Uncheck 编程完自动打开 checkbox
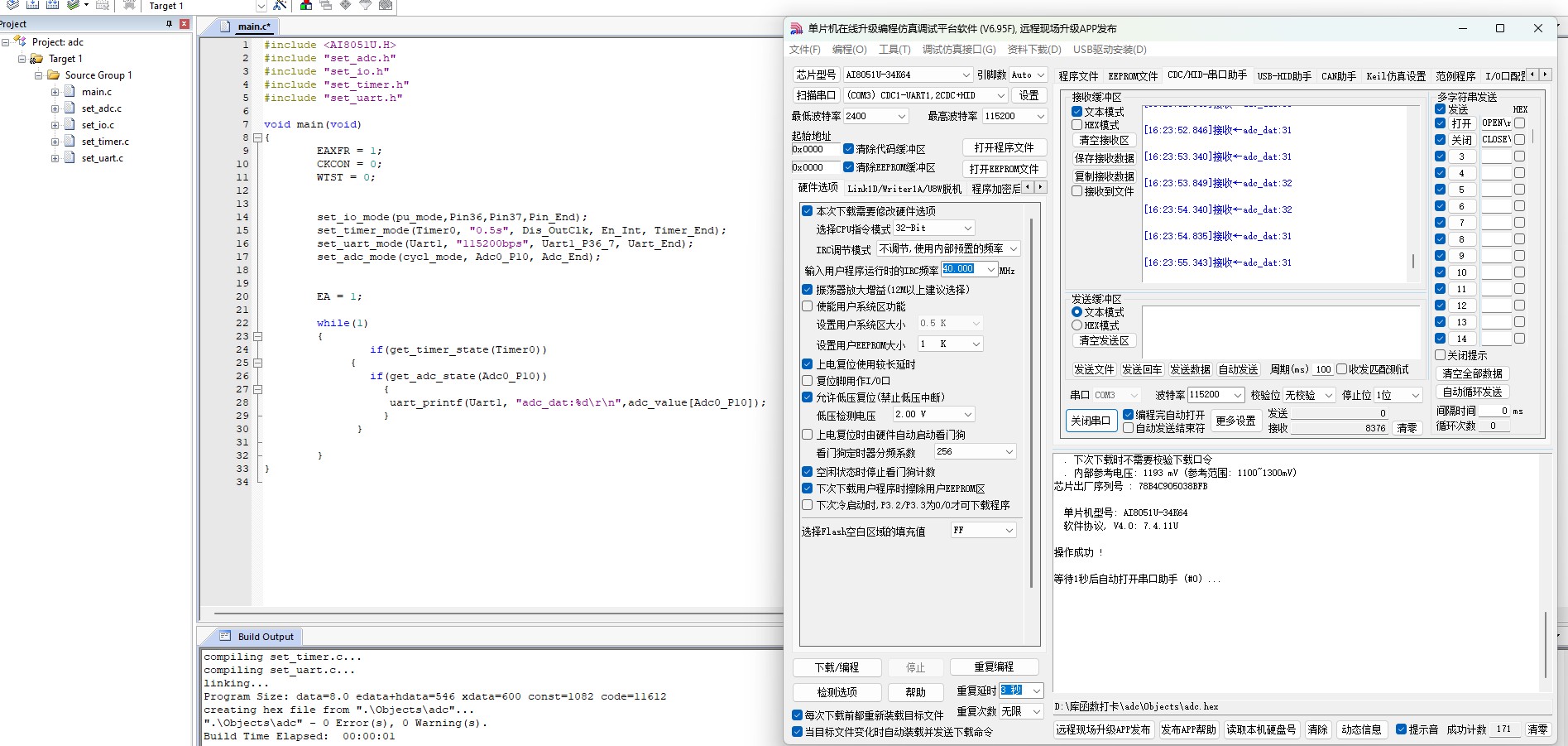The height and width of the screenshot is (746, 1568). [x=1129, y=415]
